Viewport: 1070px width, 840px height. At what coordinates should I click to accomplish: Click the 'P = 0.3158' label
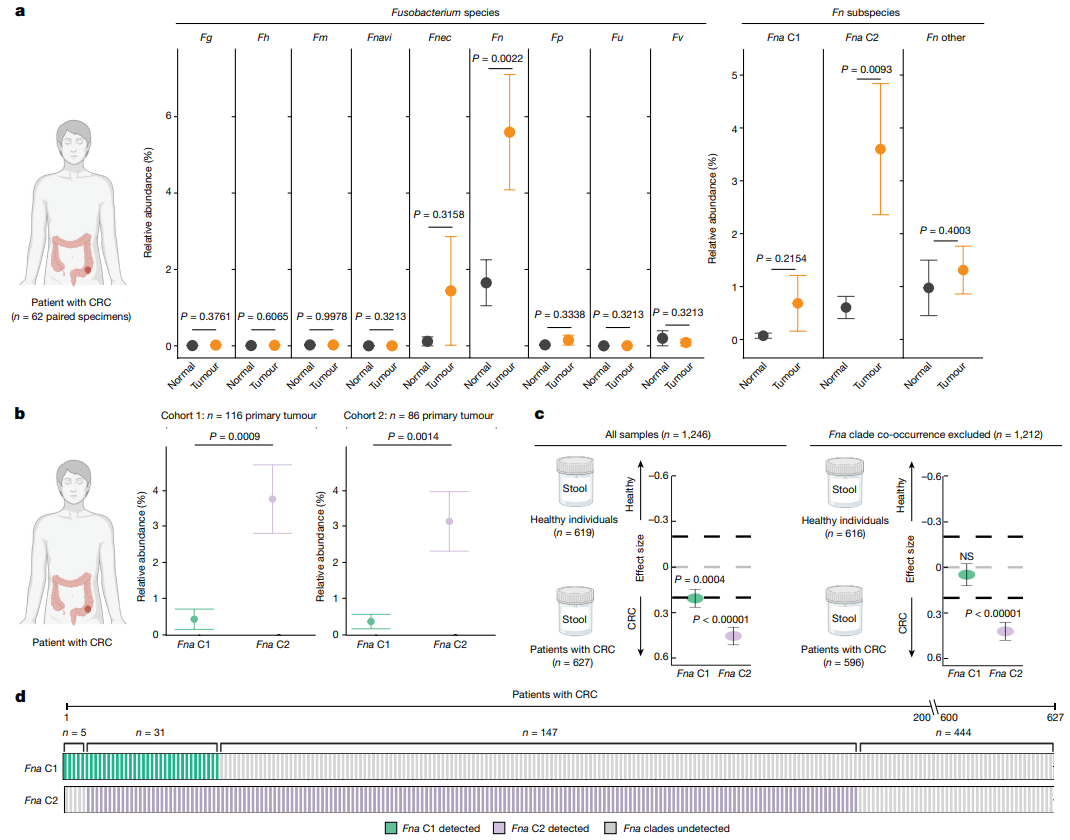coord(439,214)
